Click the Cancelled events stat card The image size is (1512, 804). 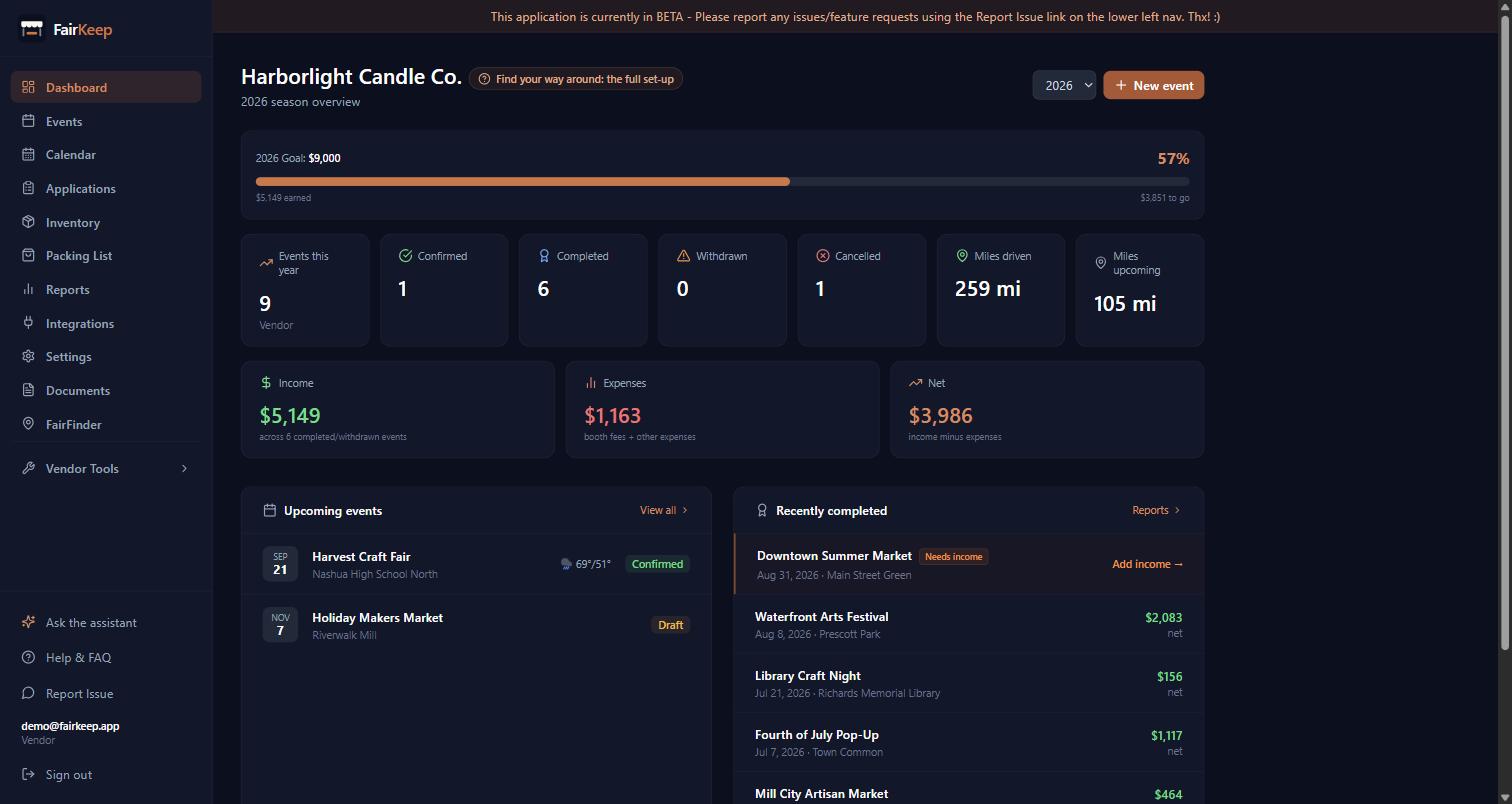click(x=862, y=290)
